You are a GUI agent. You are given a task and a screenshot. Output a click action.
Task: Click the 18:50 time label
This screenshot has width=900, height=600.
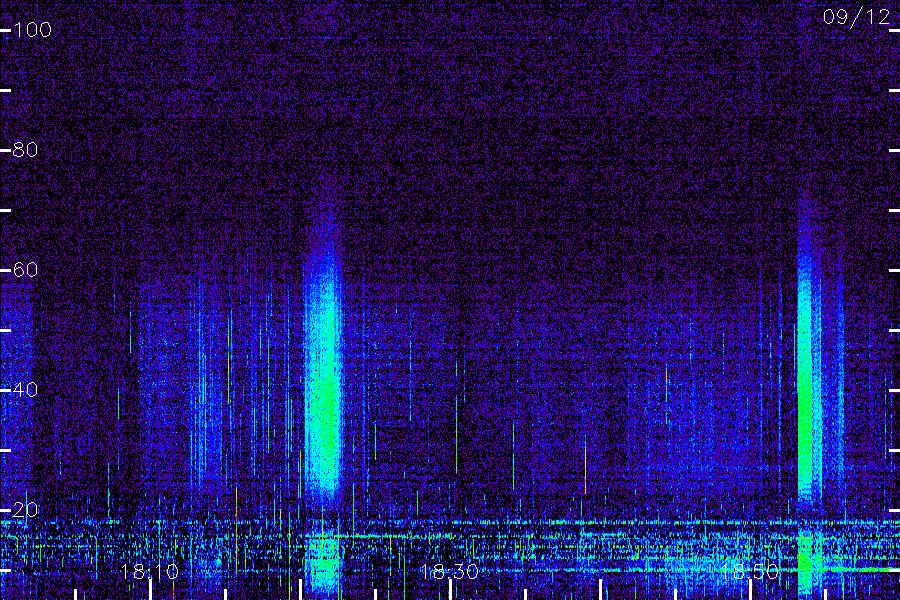(x=750, y=572)
